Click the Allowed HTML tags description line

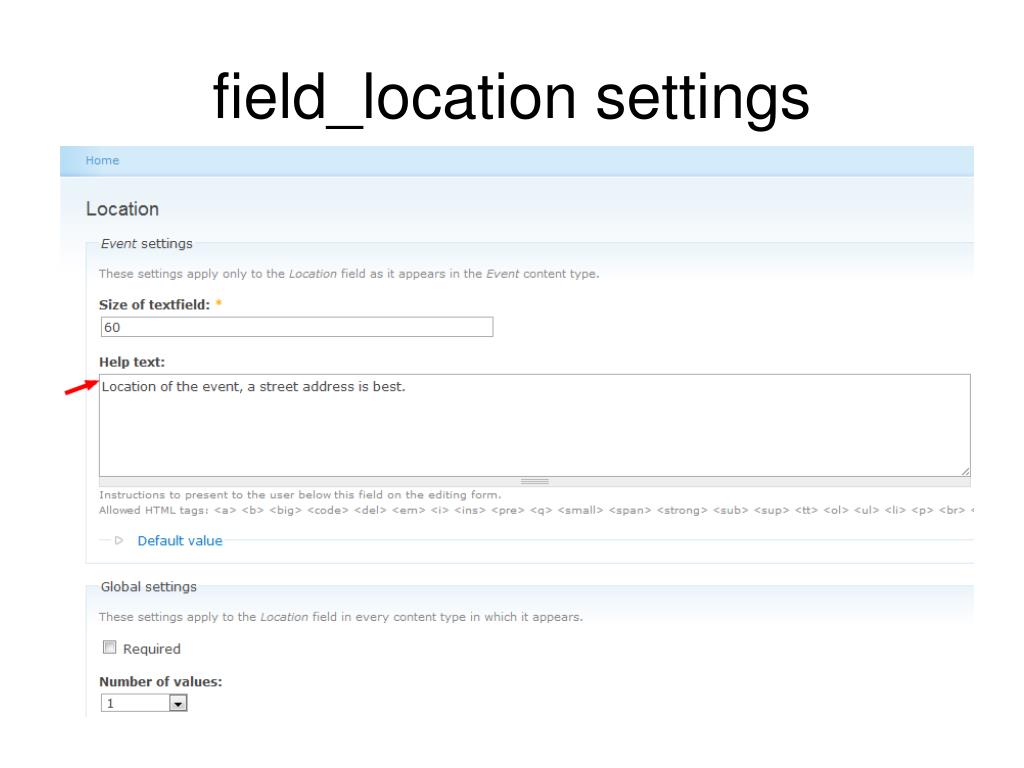(536, 510)
